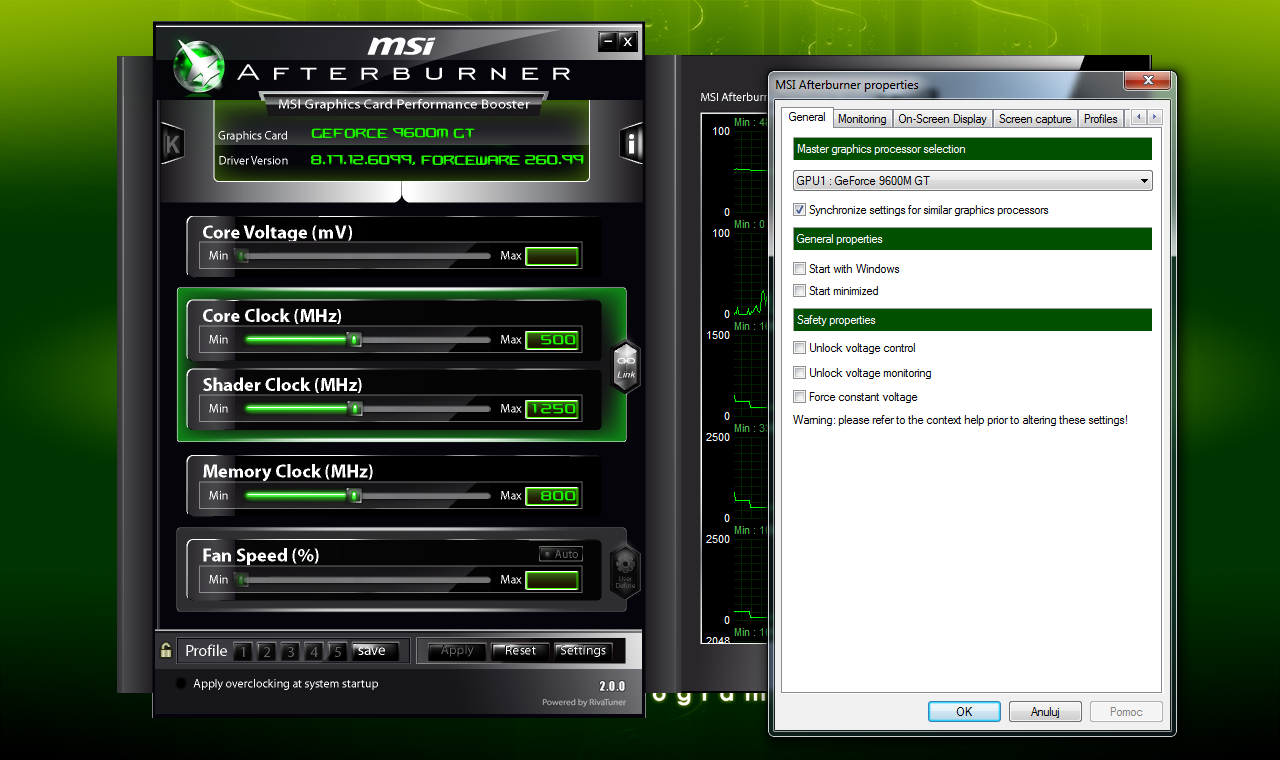Click OK in the properties dialog
The image size is (1280, 760).
point(963,712)
